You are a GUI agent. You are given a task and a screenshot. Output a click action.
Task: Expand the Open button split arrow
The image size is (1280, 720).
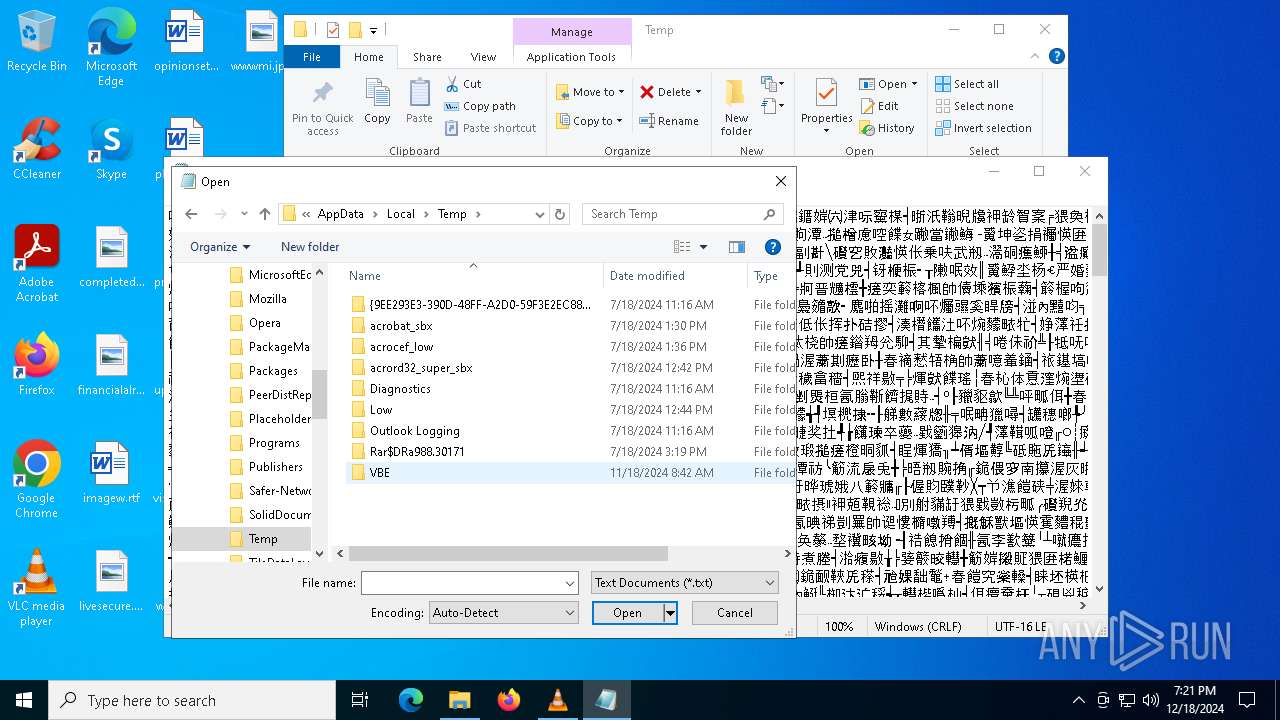tap(670, 613)
